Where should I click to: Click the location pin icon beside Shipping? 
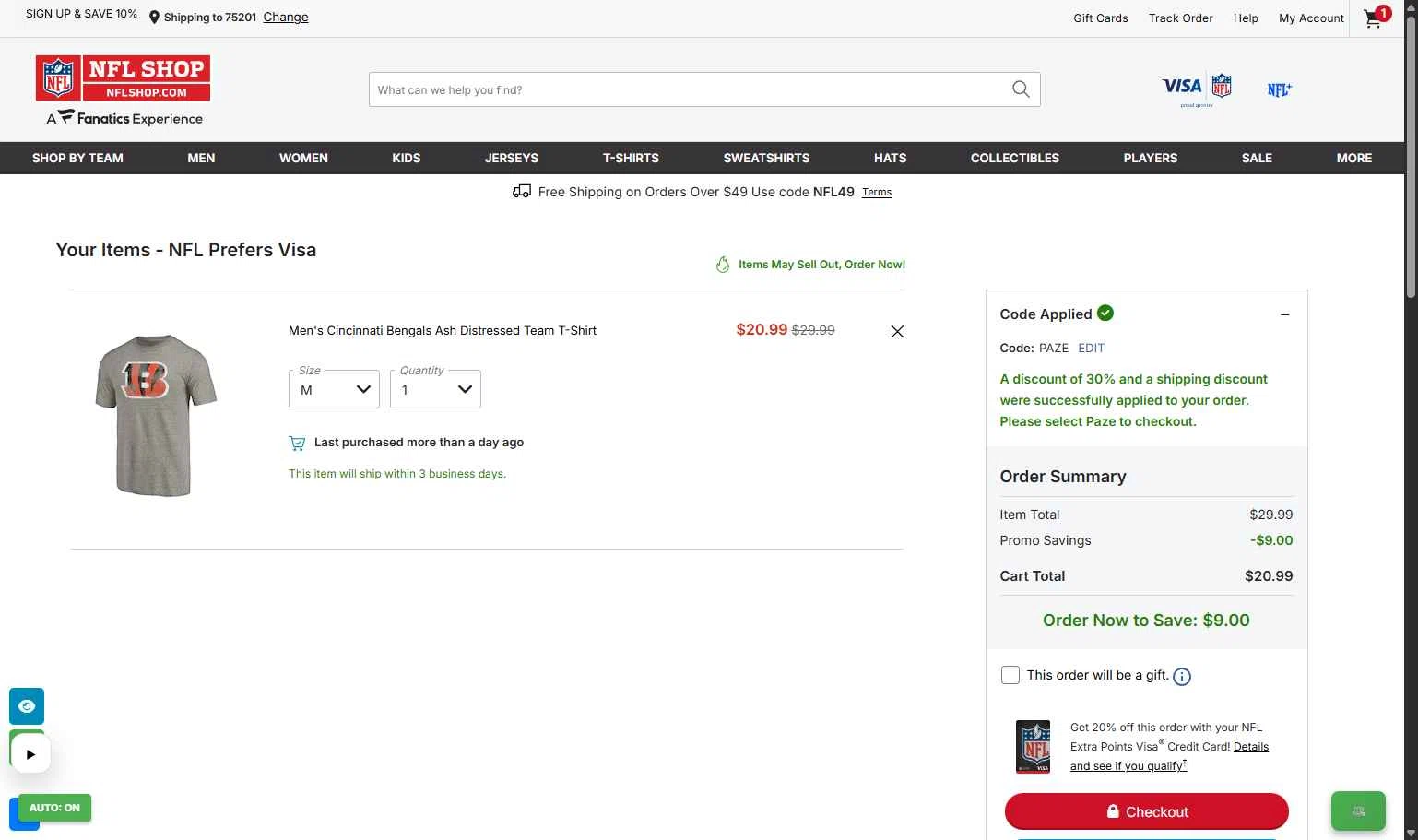tap(154, 18)
